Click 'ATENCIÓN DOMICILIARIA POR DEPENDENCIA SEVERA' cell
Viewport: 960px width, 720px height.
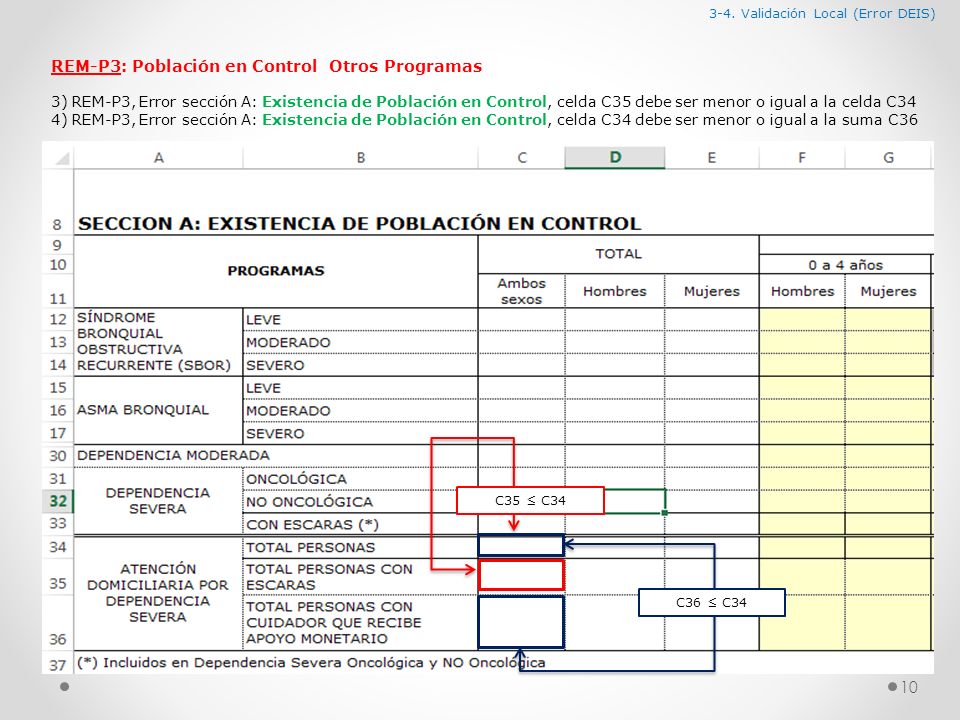pos(158,593)
